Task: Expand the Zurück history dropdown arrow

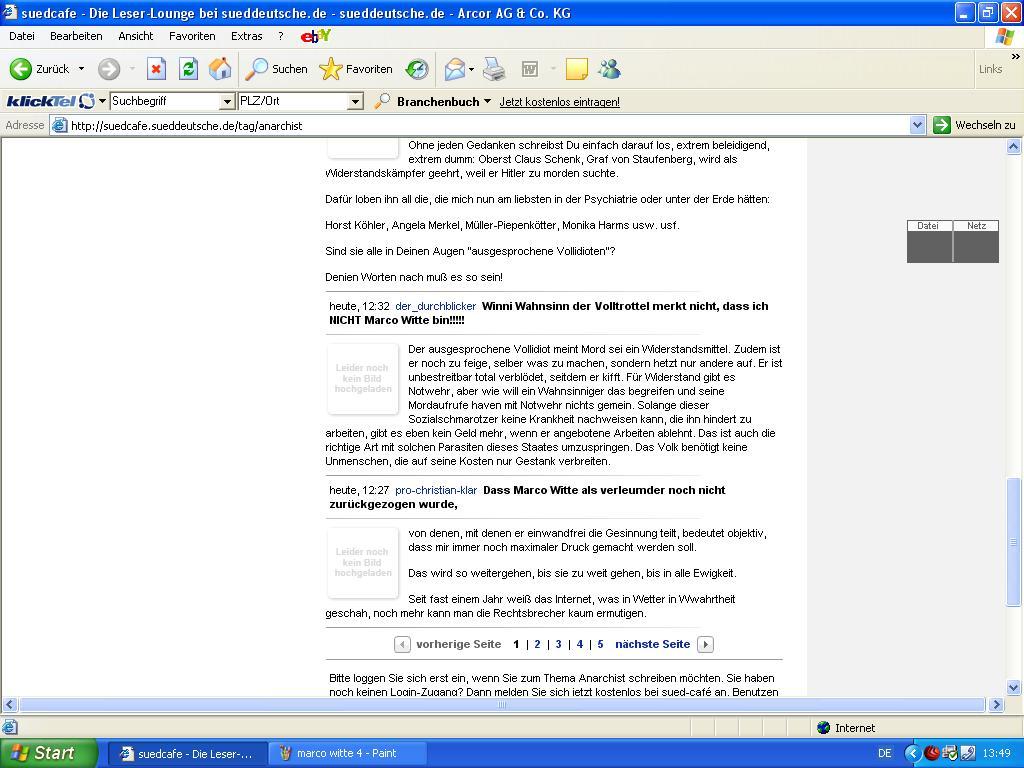Action: click(x=82, y=69)
